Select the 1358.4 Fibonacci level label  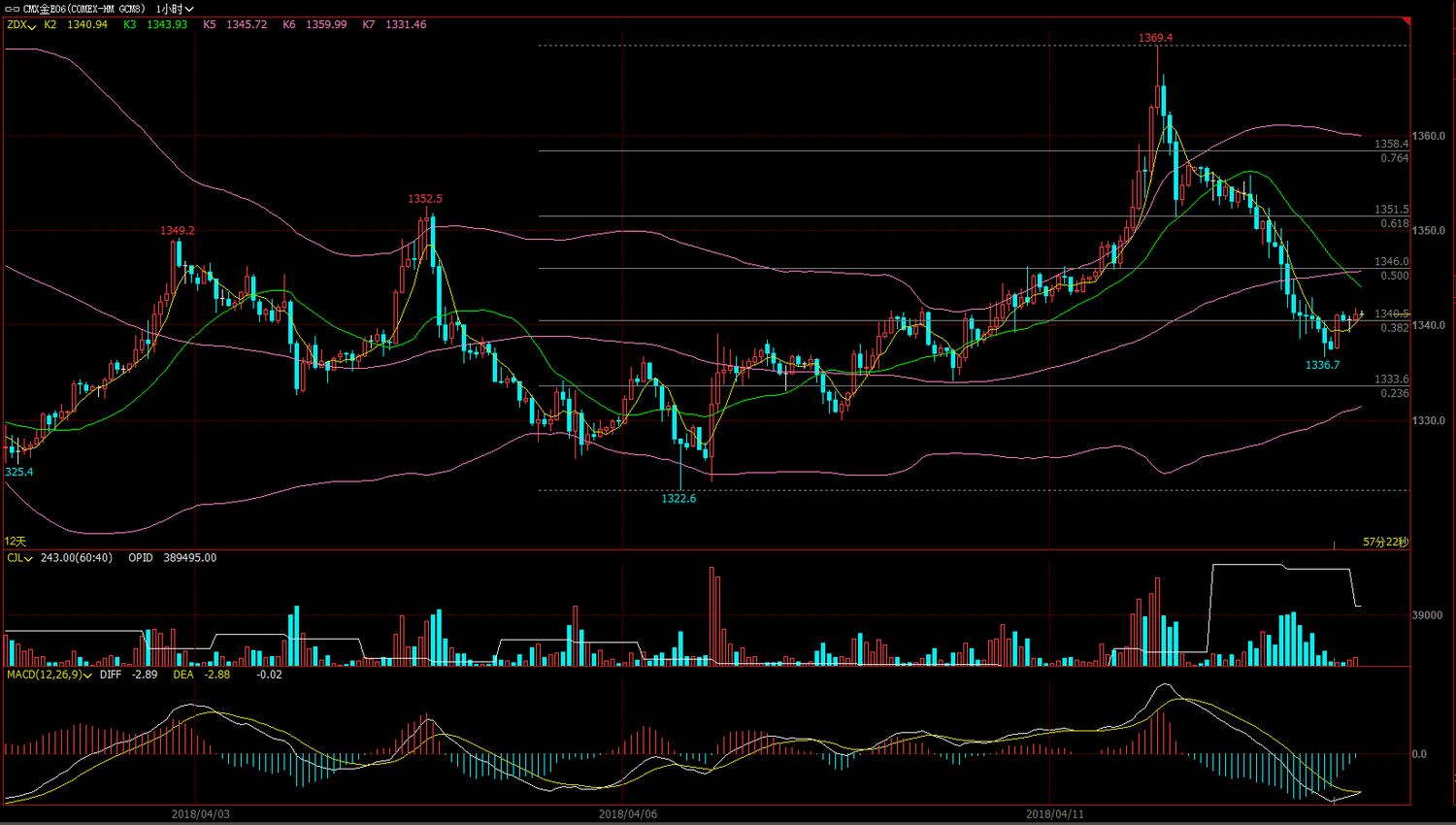coord(1391,145)
